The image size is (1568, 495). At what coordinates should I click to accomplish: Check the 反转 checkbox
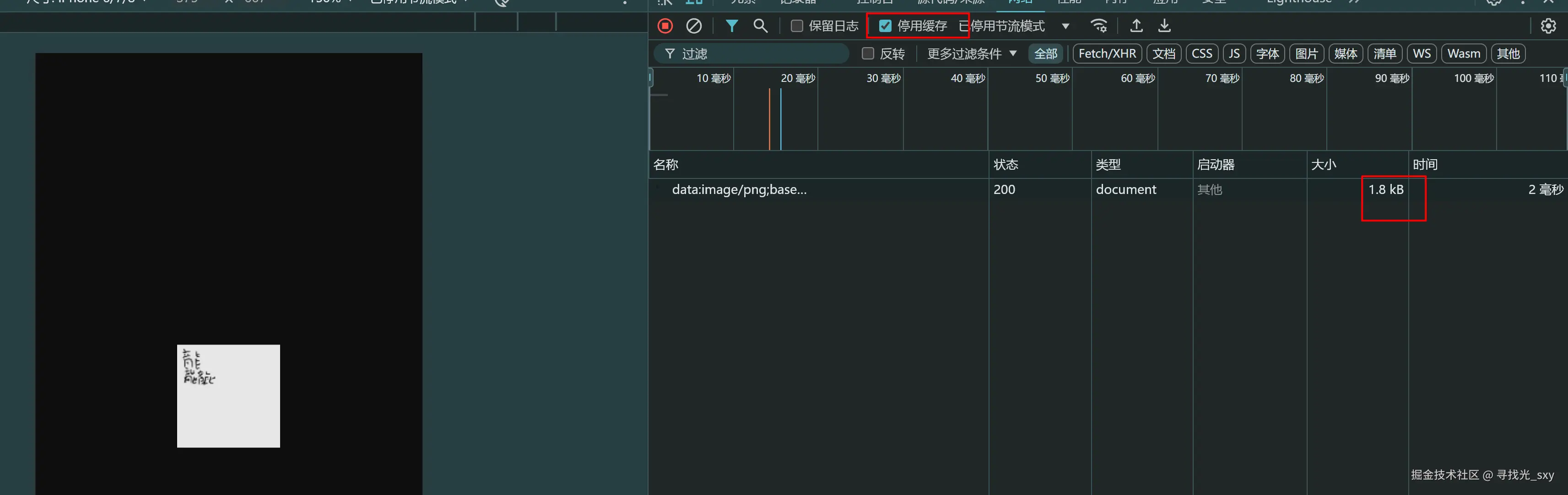coord(868,54)
